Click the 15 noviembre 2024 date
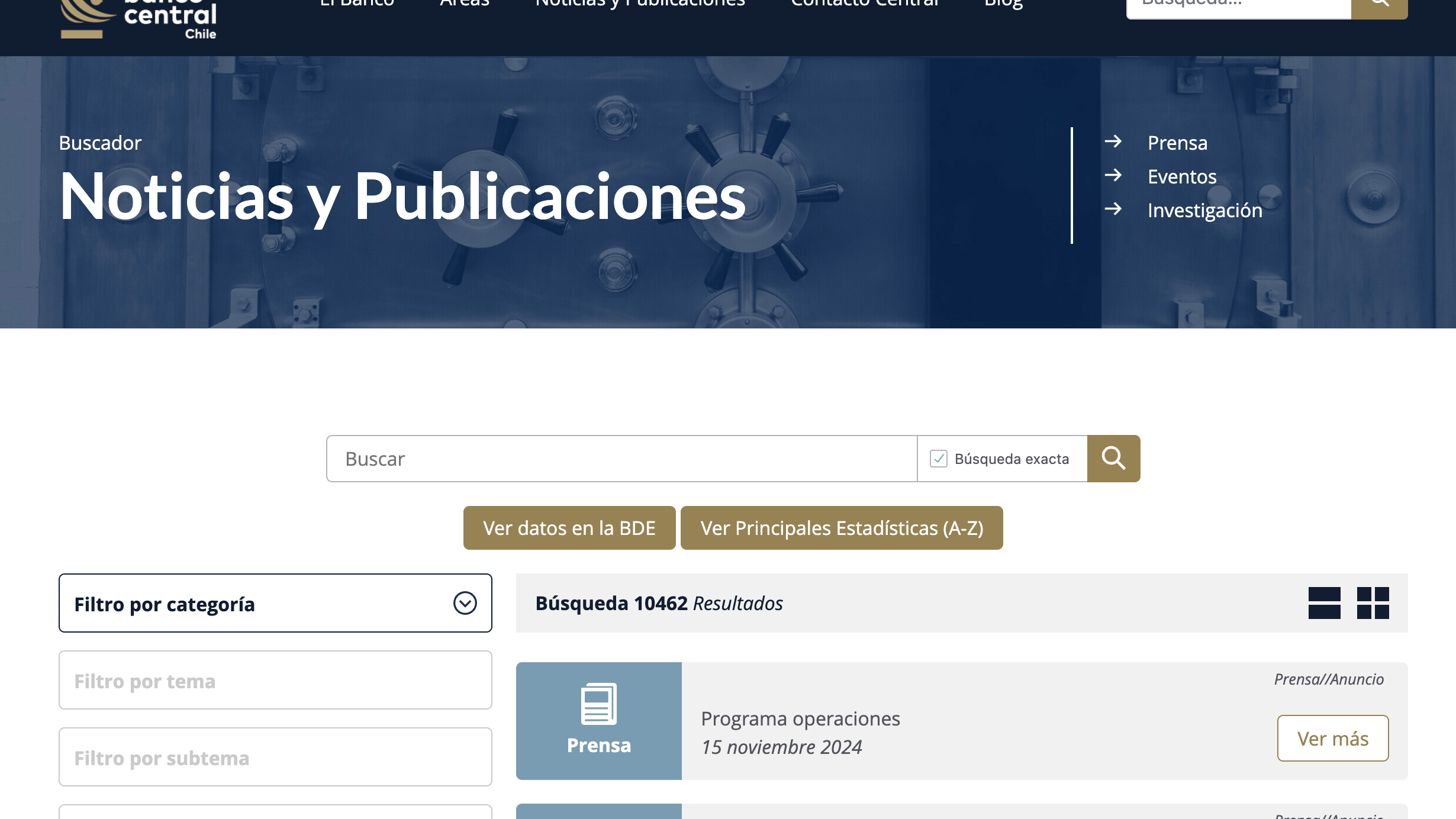This screenshot has height=819, width=1456. click(x=781, y=747)
